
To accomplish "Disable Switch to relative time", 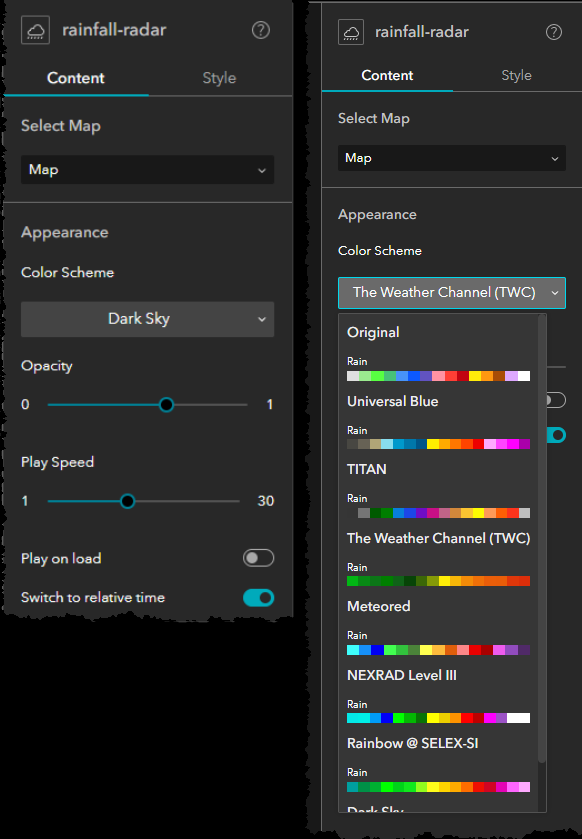I will pos(258,597).
